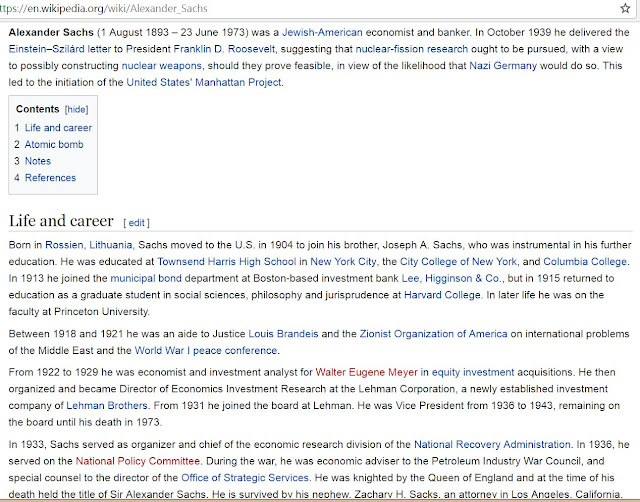The width and height of the screenshot is (640, 502).
Task: Open Zionist Organization of America link
Action: click(433, 334)
